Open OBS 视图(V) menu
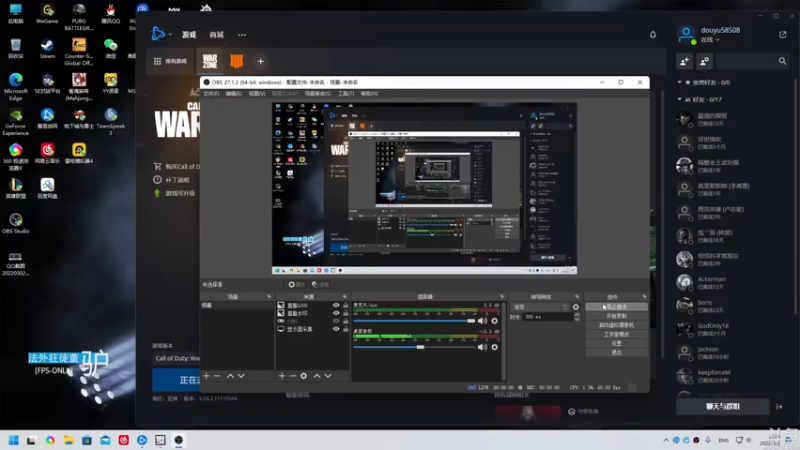The height and width of the screenshot is (450, 800). (257, 94)
